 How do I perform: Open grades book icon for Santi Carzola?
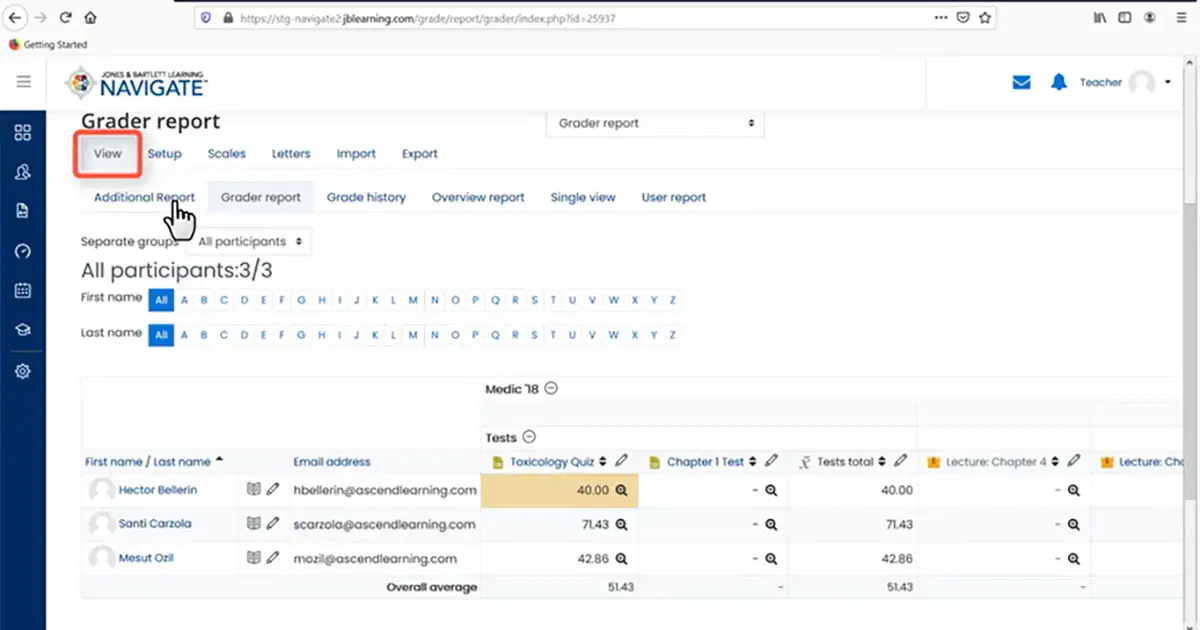[x=254, y=524]
